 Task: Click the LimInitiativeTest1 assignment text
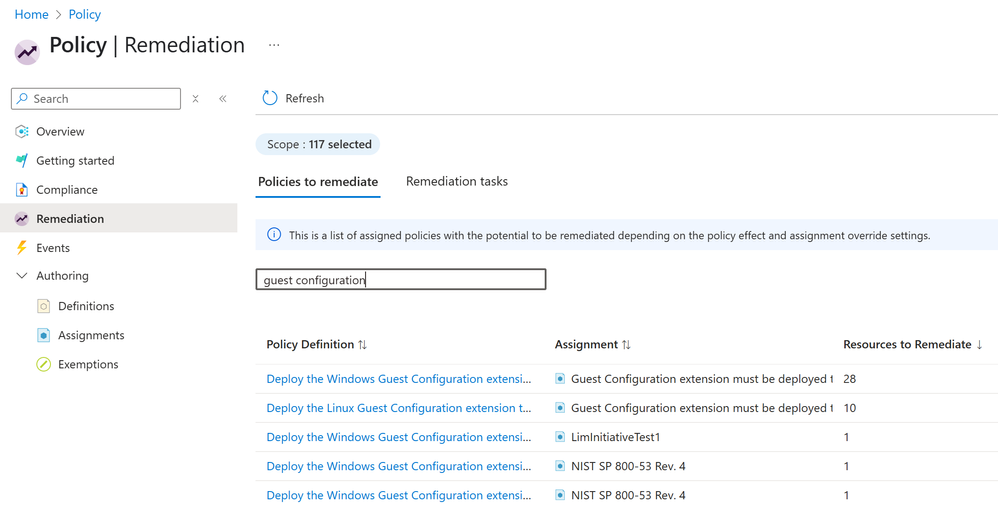click(x=615, y=437)
